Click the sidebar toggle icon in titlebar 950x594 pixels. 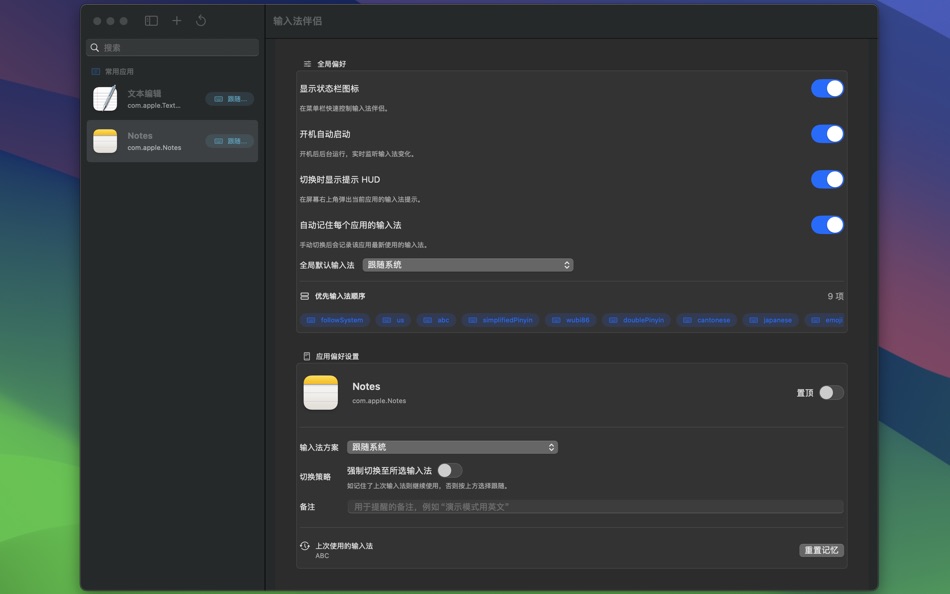pyautogui.click(x=151, y=20)
